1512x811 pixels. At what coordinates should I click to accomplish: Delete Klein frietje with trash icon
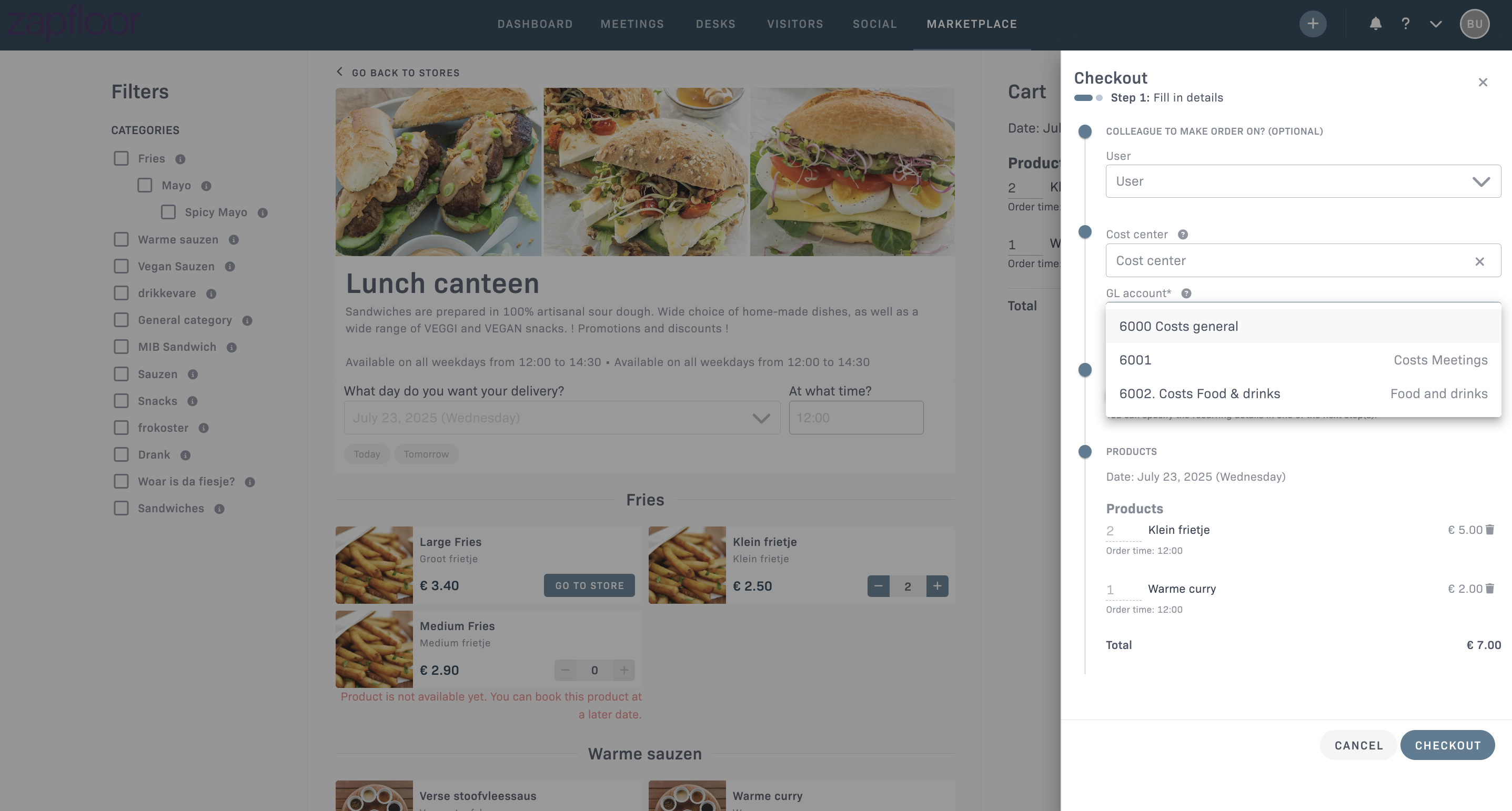tap(1490, 529)
